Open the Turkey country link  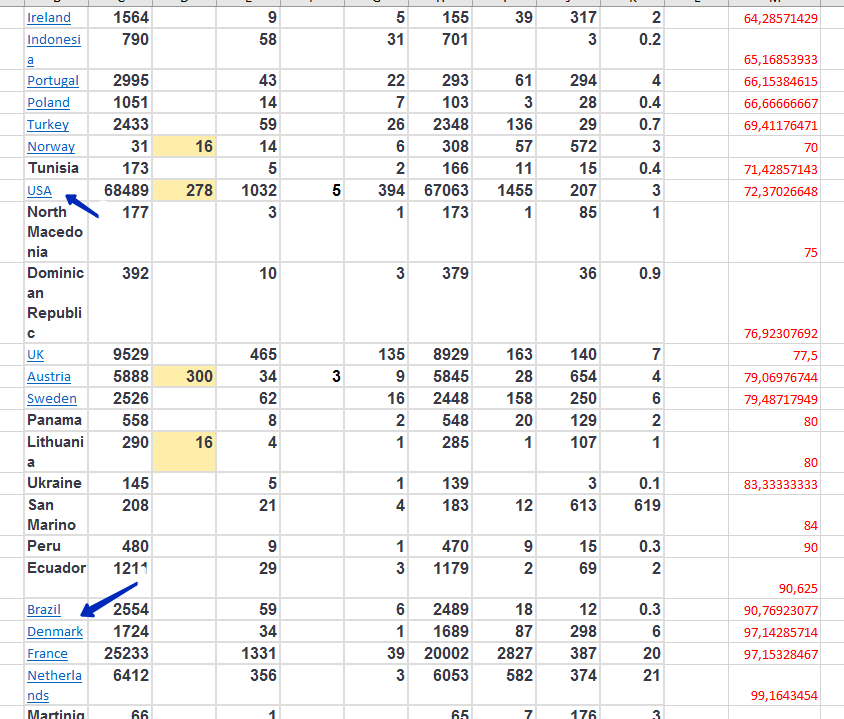[x=48, y=125]
